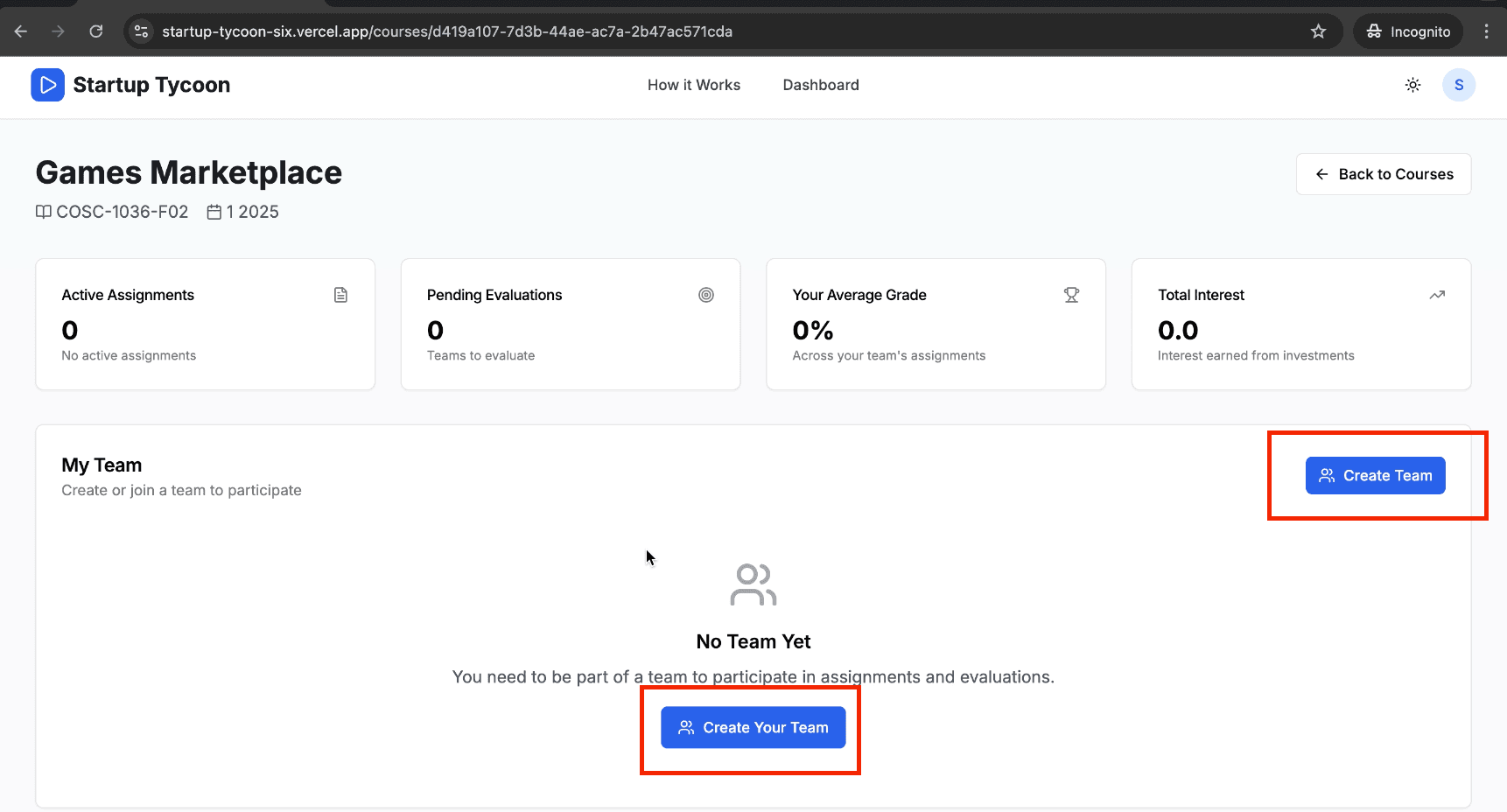Click the book icon beside COSC-1036-F02
This screenshot has width=1507, height=812.
(x=43, y=212)
